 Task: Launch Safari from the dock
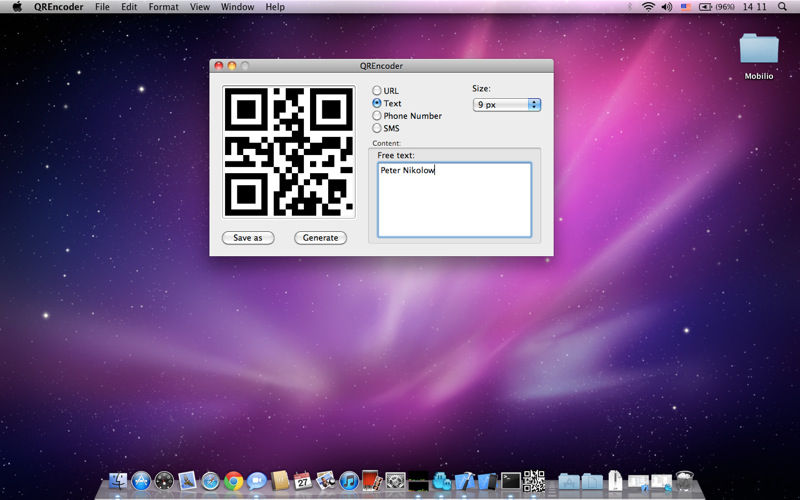pos(210,481)
